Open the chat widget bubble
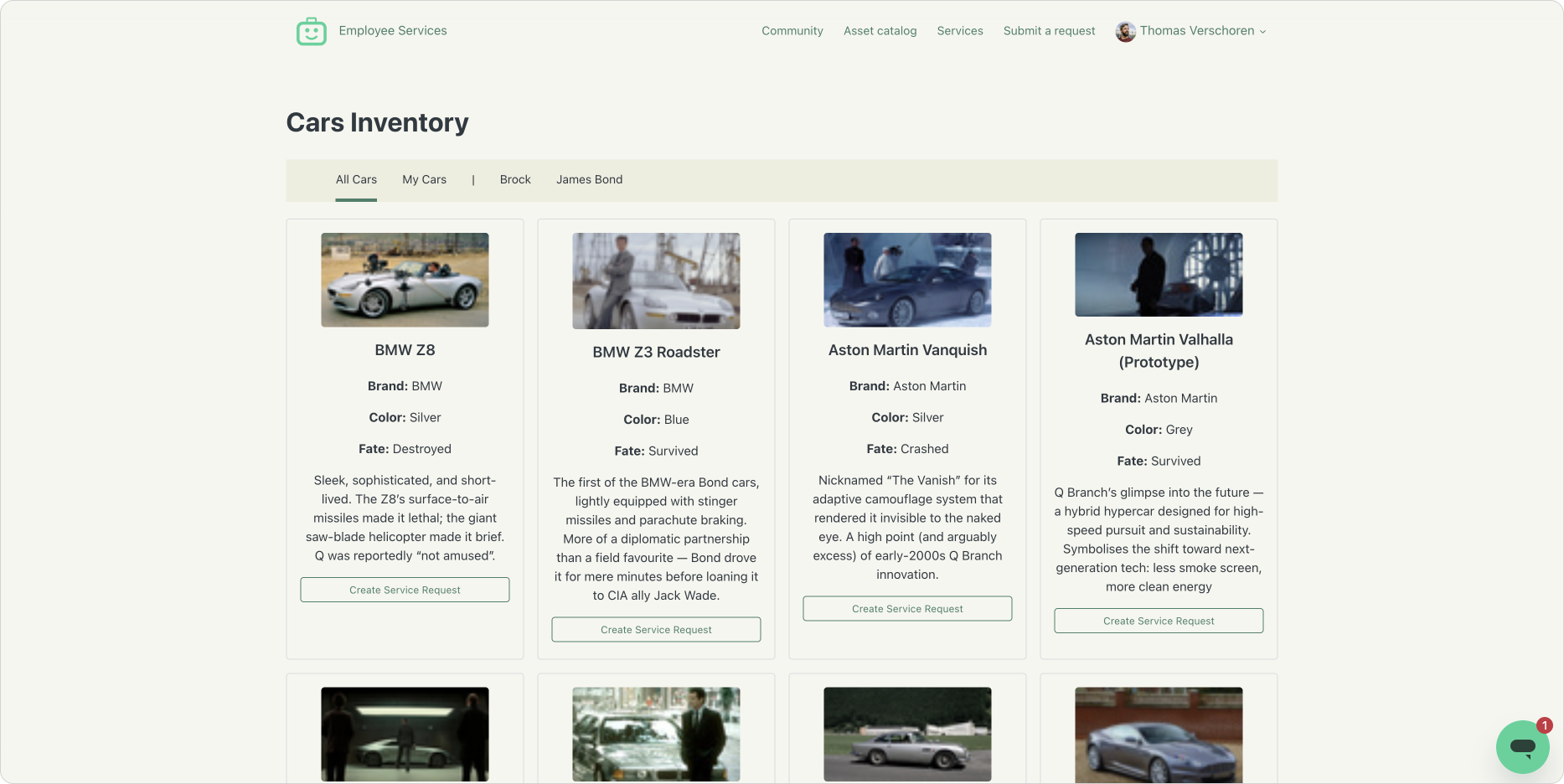This screenshot has height=784, width=1564. coord(1523,746)
